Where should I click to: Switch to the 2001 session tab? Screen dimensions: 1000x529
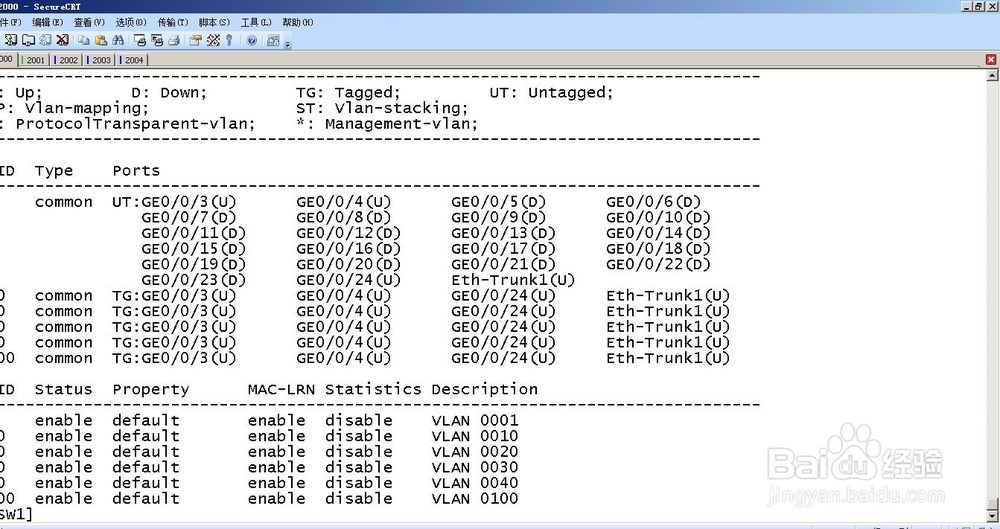[35, 60]
